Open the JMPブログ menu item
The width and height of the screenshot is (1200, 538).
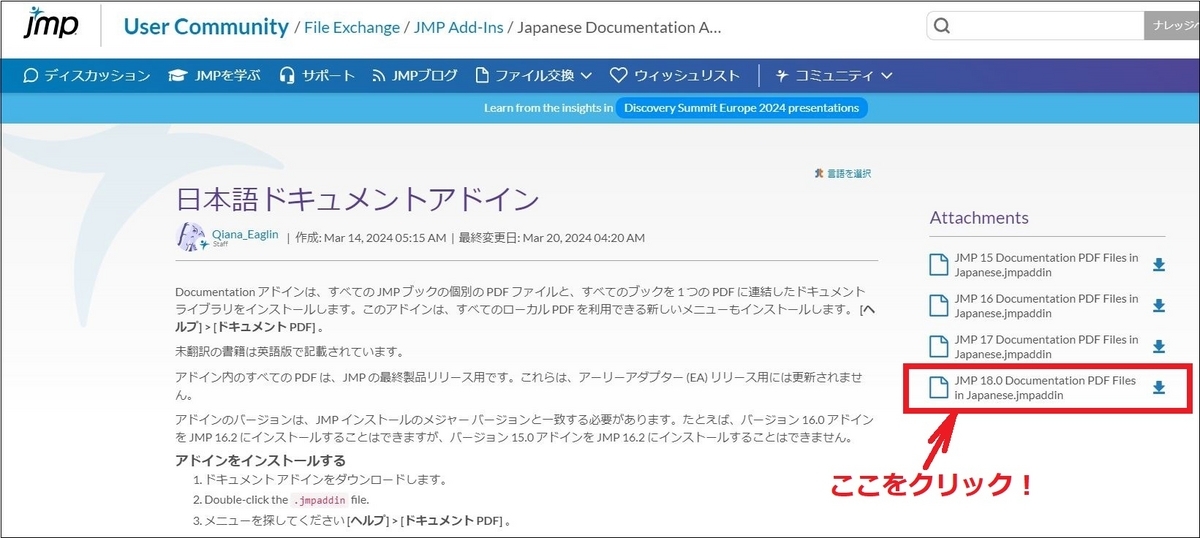pyautogui.click(x=424, y=75)
